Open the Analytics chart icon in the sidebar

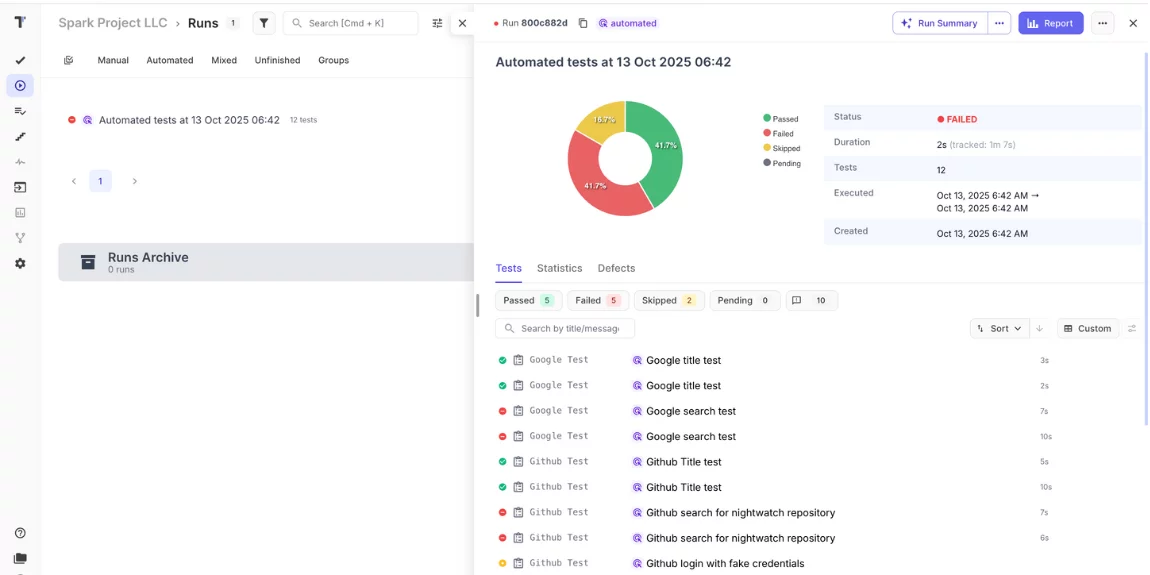(x=20, y=212)
